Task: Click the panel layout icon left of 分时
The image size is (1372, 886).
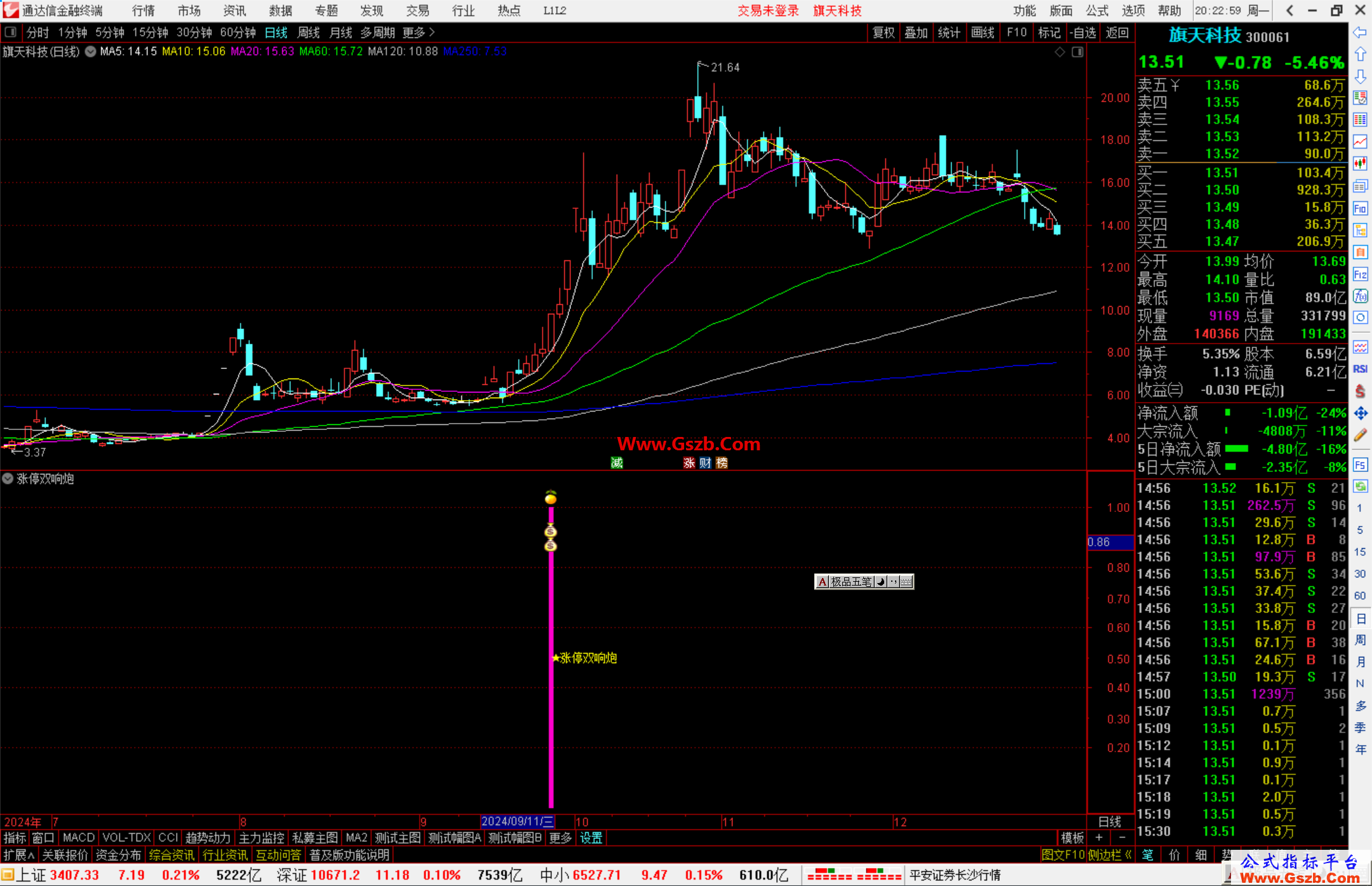Action: tap(10, 32)
